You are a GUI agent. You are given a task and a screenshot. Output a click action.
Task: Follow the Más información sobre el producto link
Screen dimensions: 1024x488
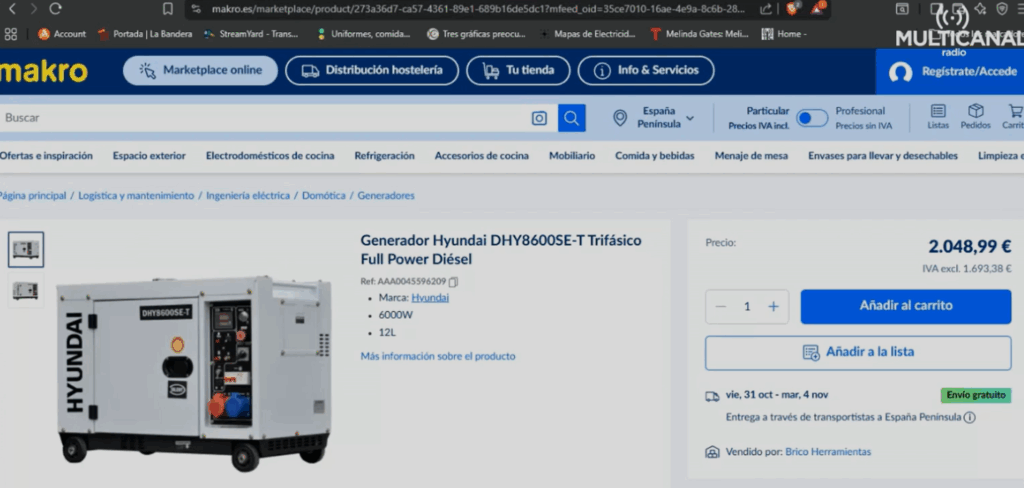[x=437, y=356]
